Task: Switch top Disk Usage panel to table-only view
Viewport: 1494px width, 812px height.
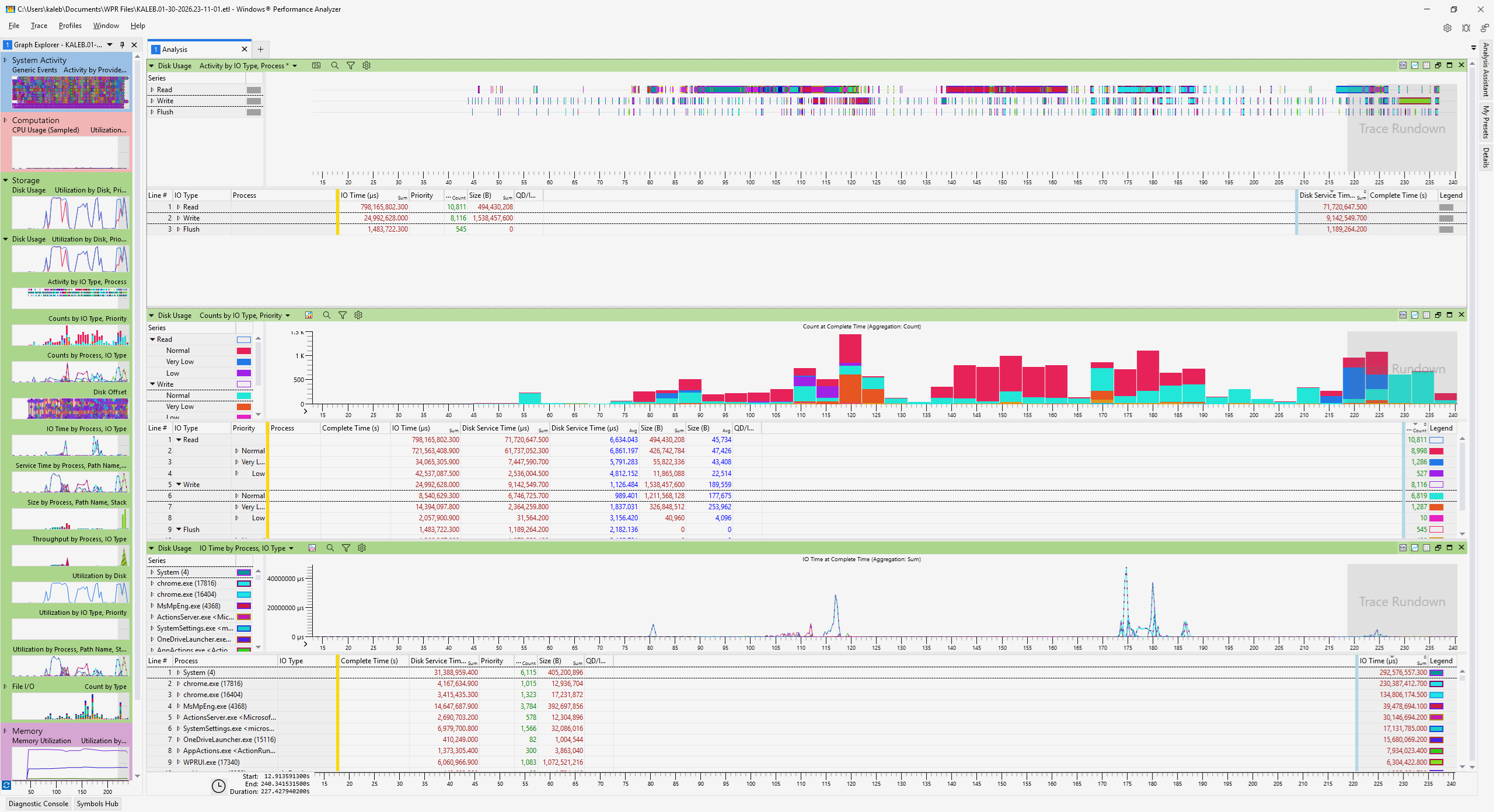Action: tap(1426, 65)
